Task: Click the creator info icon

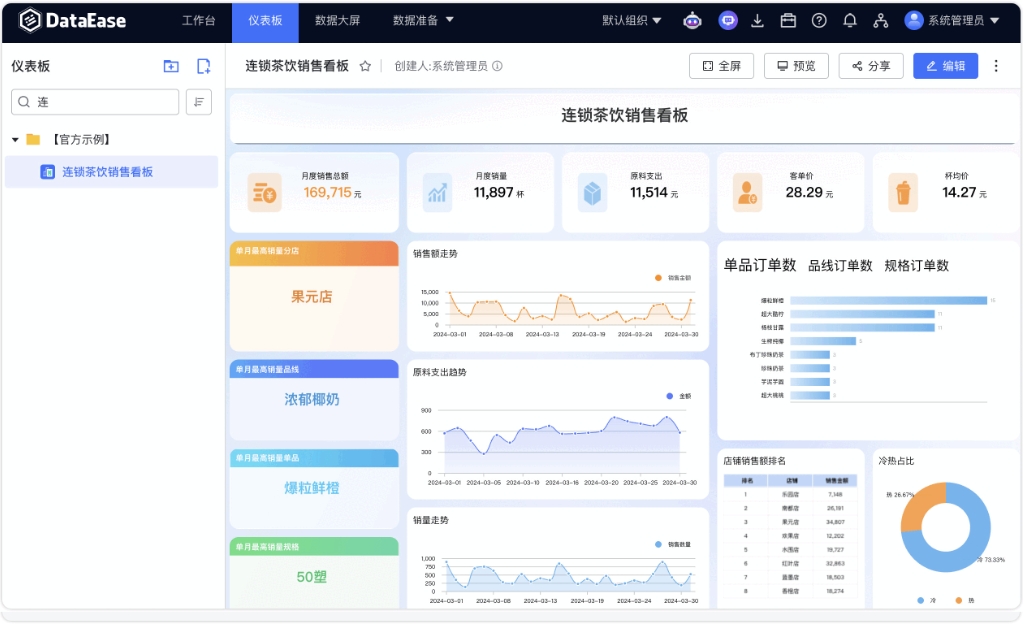Action: point(498,66)
